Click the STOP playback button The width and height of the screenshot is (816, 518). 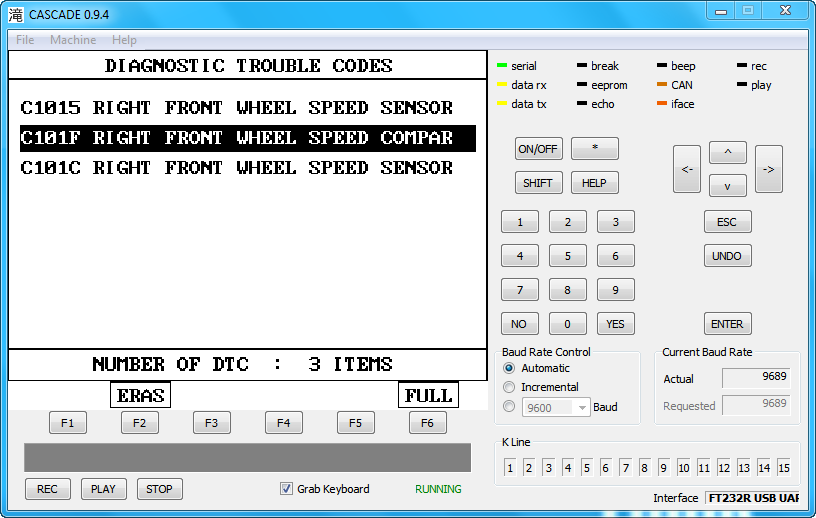160,489
